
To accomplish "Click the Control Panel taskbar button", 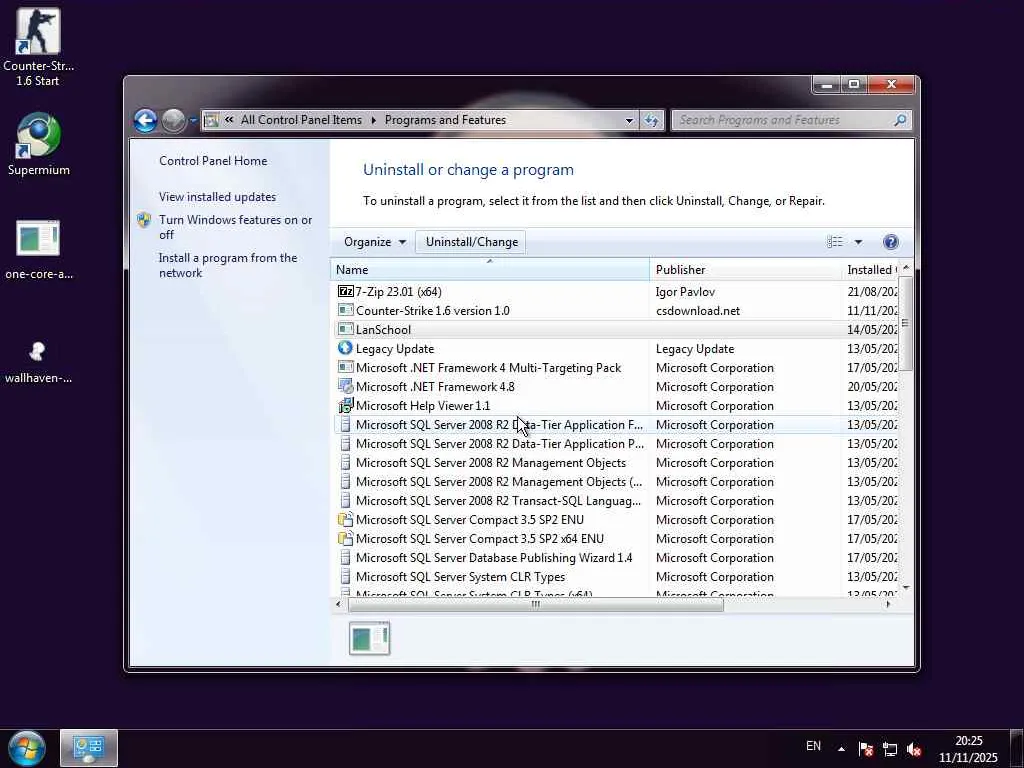I will point(89,748).
